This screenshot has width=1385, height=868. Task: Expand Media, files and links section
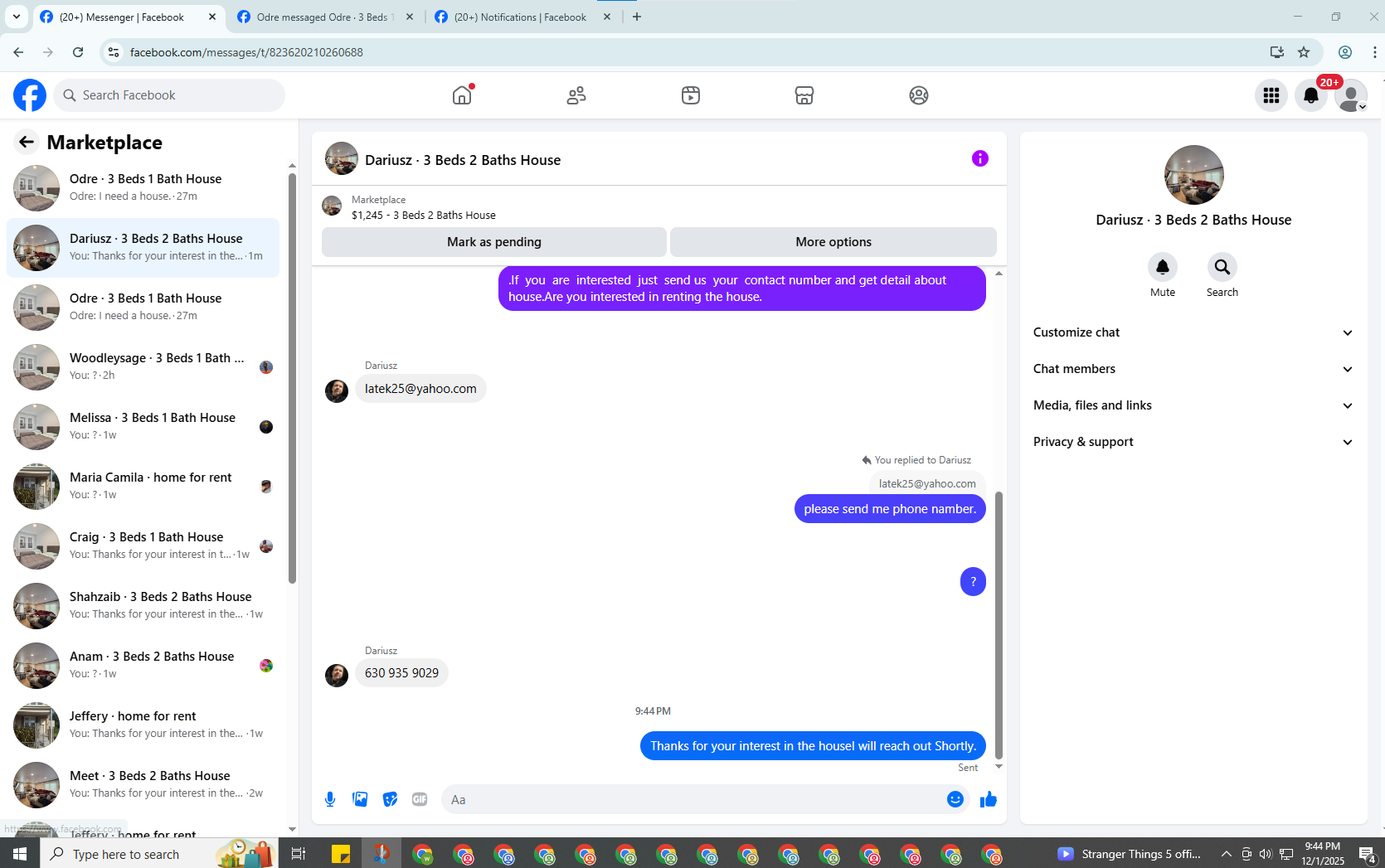click(1193, 405)
